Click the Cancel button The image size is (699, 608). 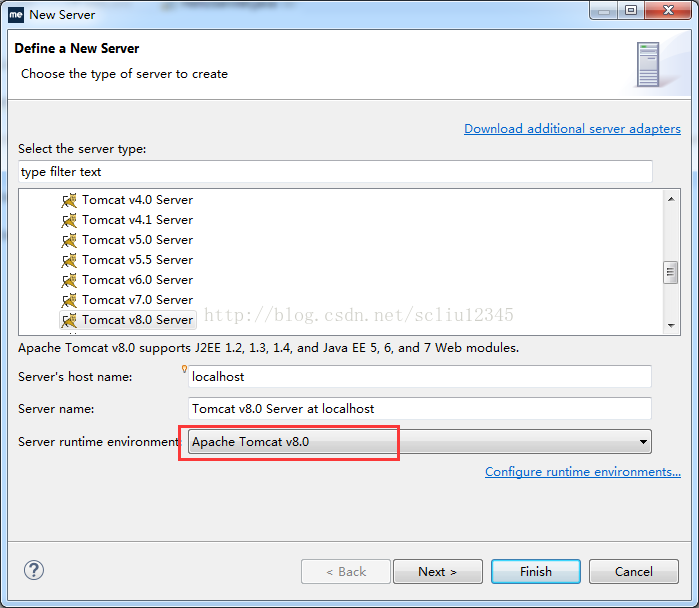[634, 571]
